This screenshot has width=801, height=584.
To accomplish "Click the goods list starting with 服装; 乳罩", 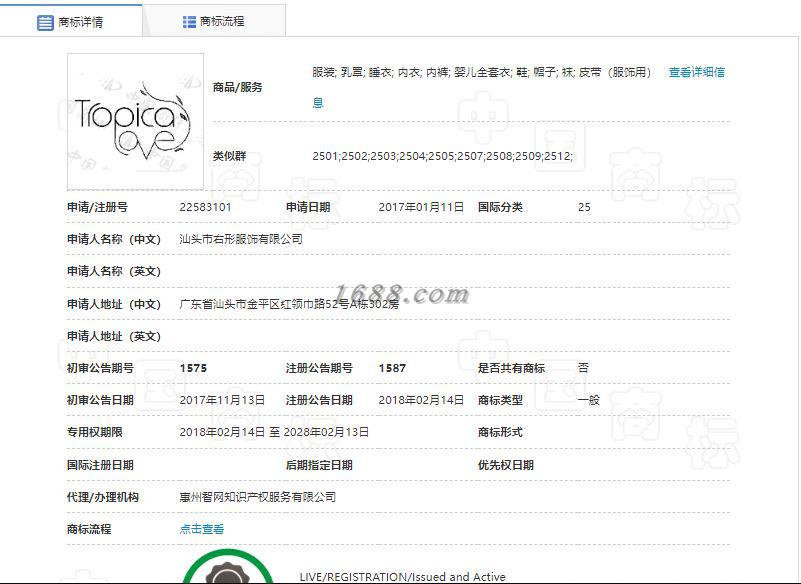I will (482, 73).
